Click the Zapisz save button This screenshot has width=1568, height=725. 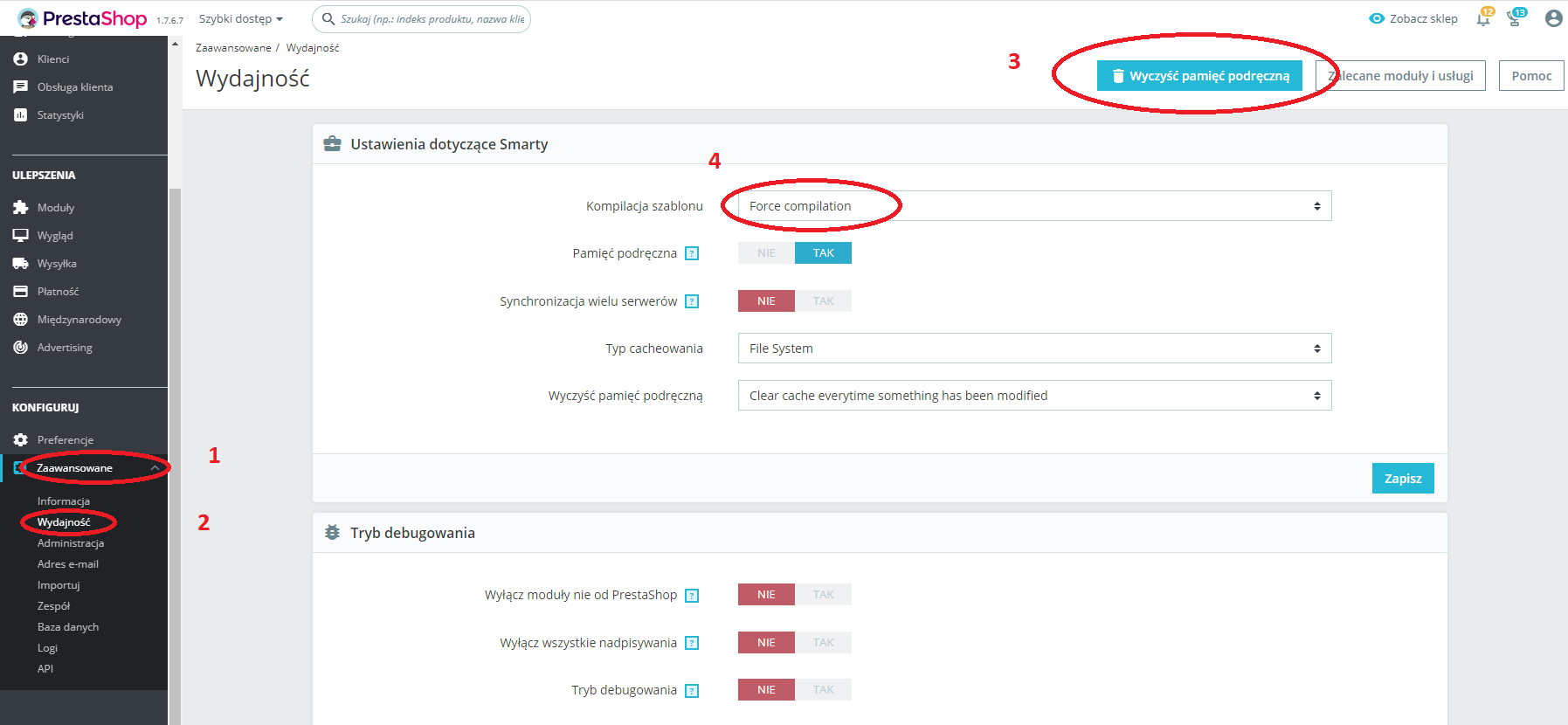click(x=1402, y=479)
